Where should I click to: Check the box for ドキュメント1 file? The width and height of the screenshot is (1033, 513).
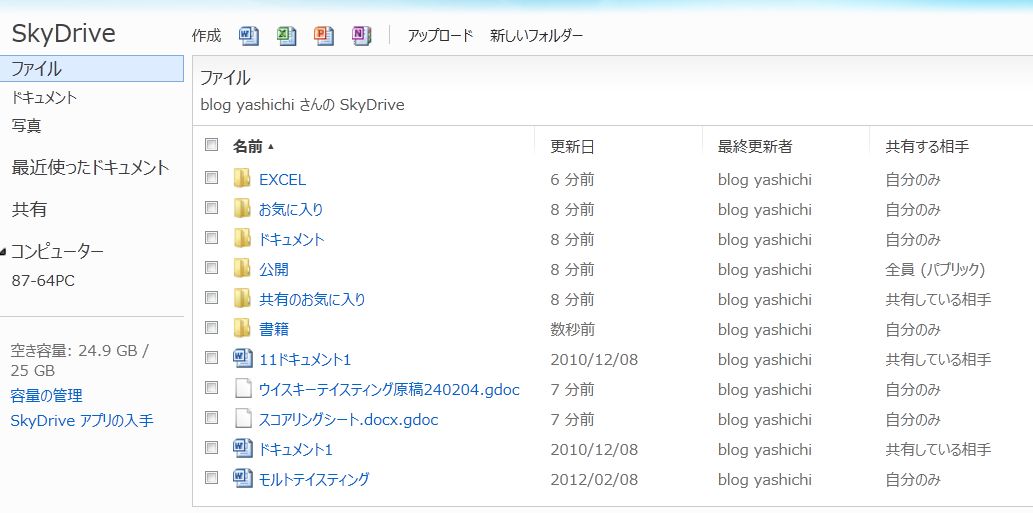pyautogui.click(x=211, y=448)
